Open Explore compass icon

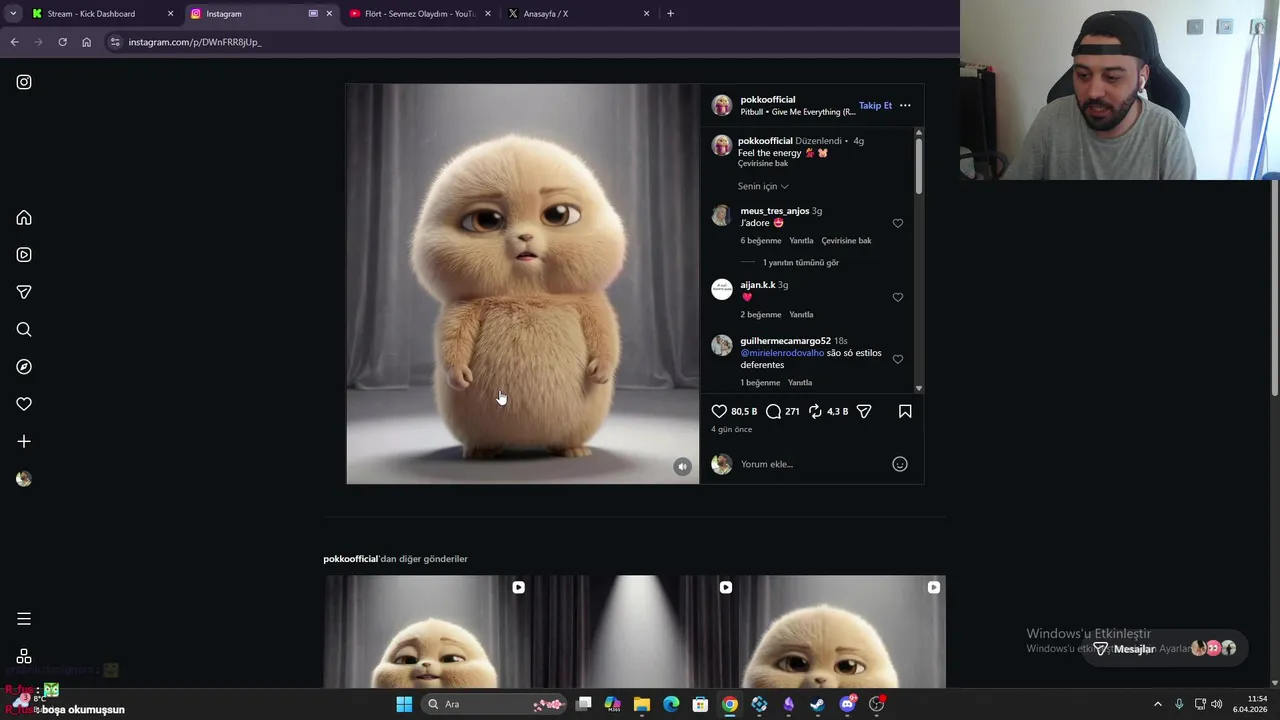[24, 367]
